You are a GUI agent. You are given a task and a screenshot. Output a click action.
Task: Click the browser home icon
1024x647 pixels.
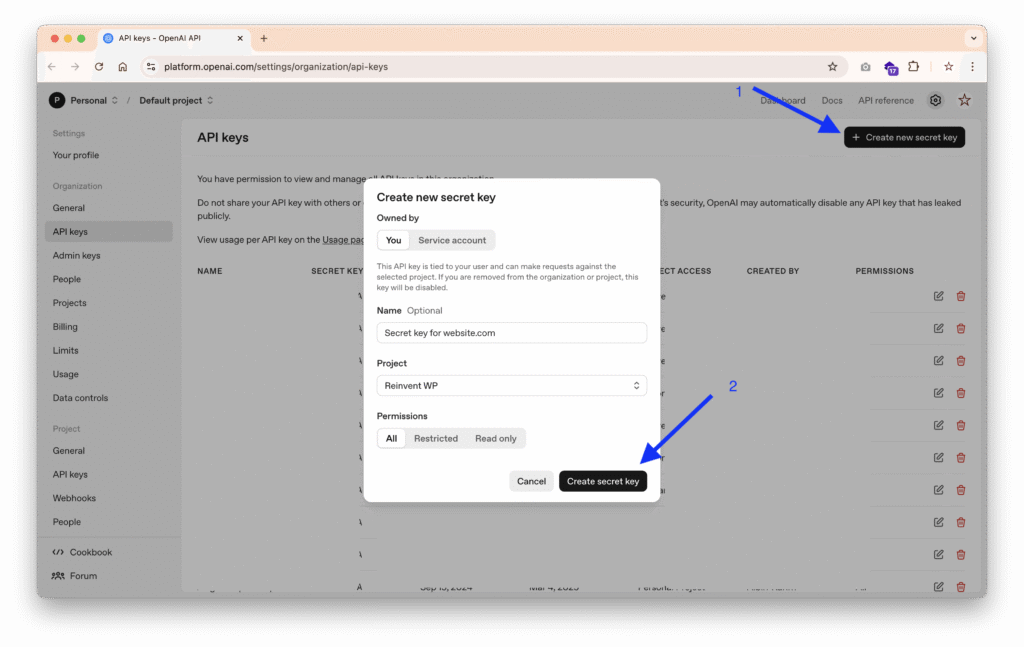[x=122, y=67]
